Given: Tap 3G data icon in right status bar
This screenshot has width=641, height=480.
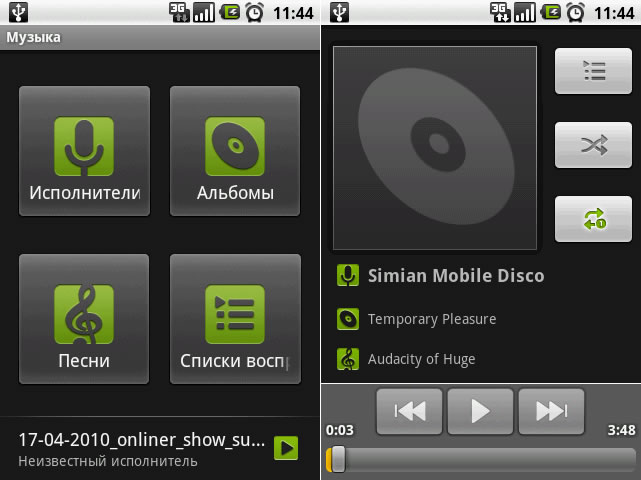Looking at the screenshot, I should 500,13.
